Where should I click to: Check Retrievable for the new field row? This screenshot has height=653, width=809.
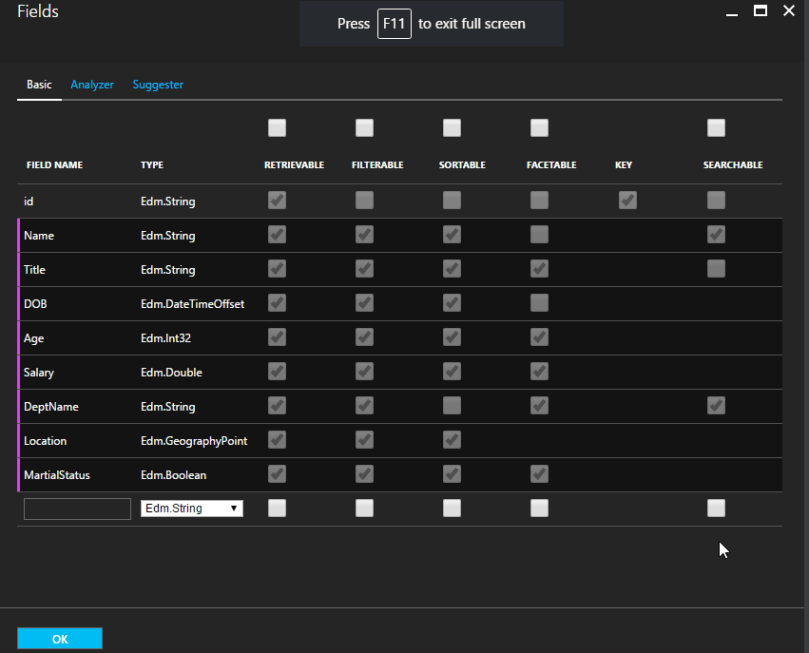click(277, 508)
